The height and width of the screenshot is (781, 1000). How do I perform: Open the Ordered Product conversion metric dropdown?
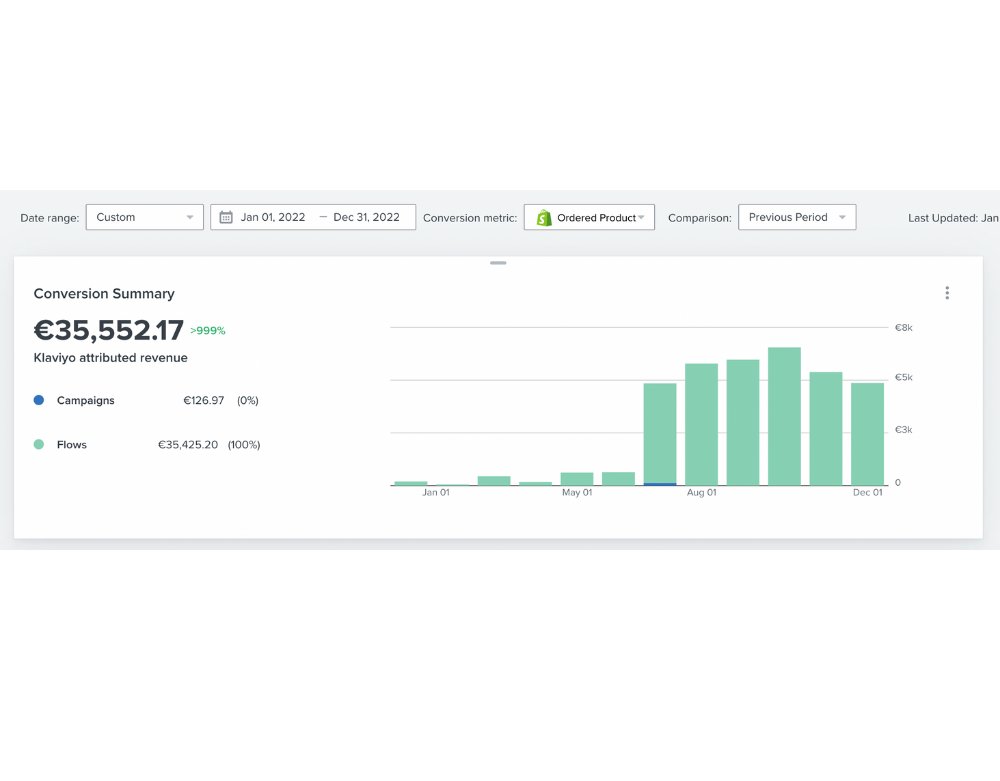pyautogui.click(x=589, y=217)
